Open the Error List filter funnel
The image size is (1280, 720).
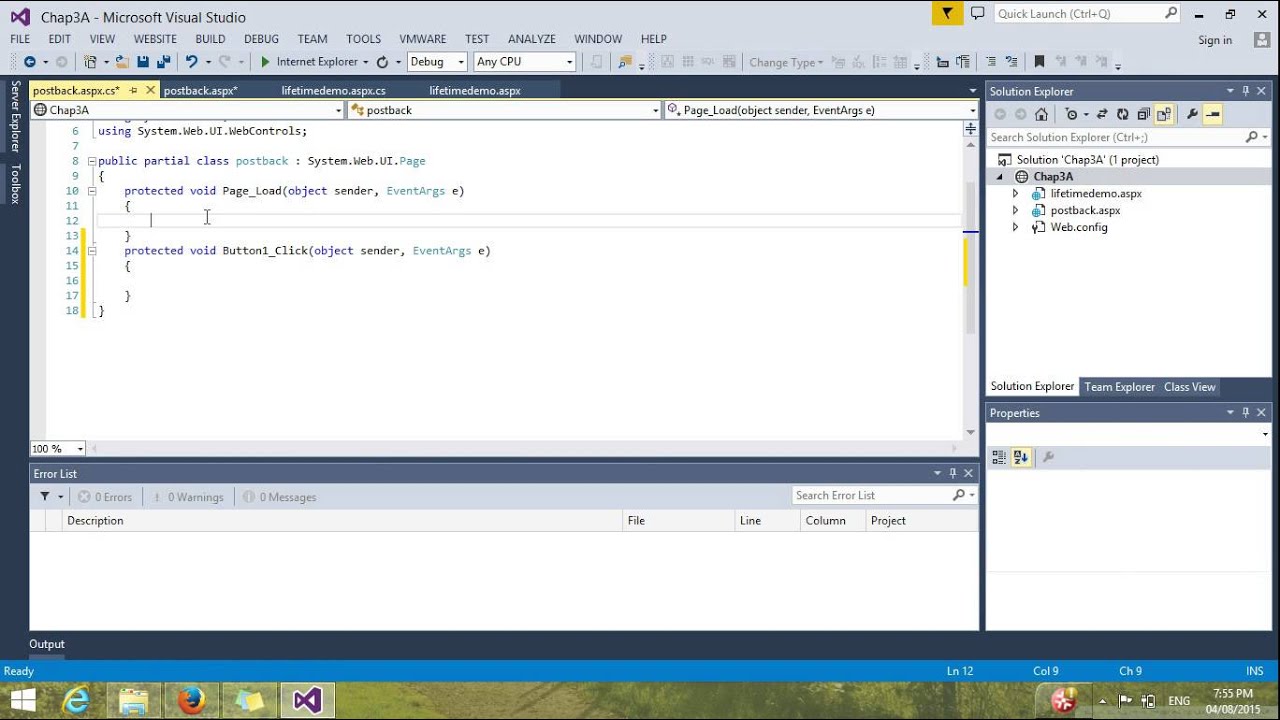tap(45, 496)
